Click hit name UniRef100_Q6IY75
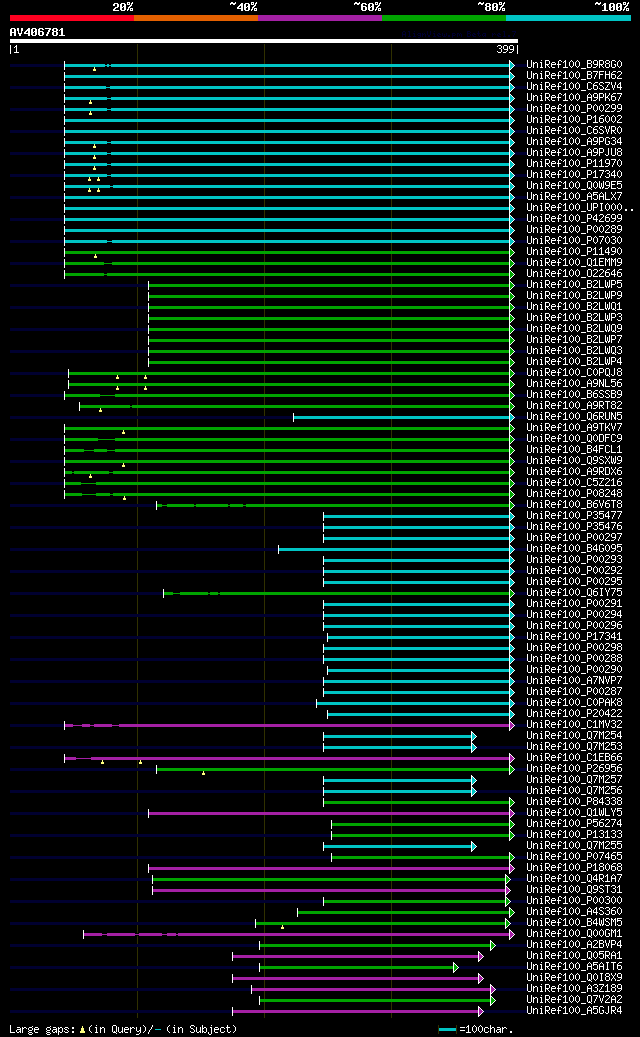 (x=574, y=592)
